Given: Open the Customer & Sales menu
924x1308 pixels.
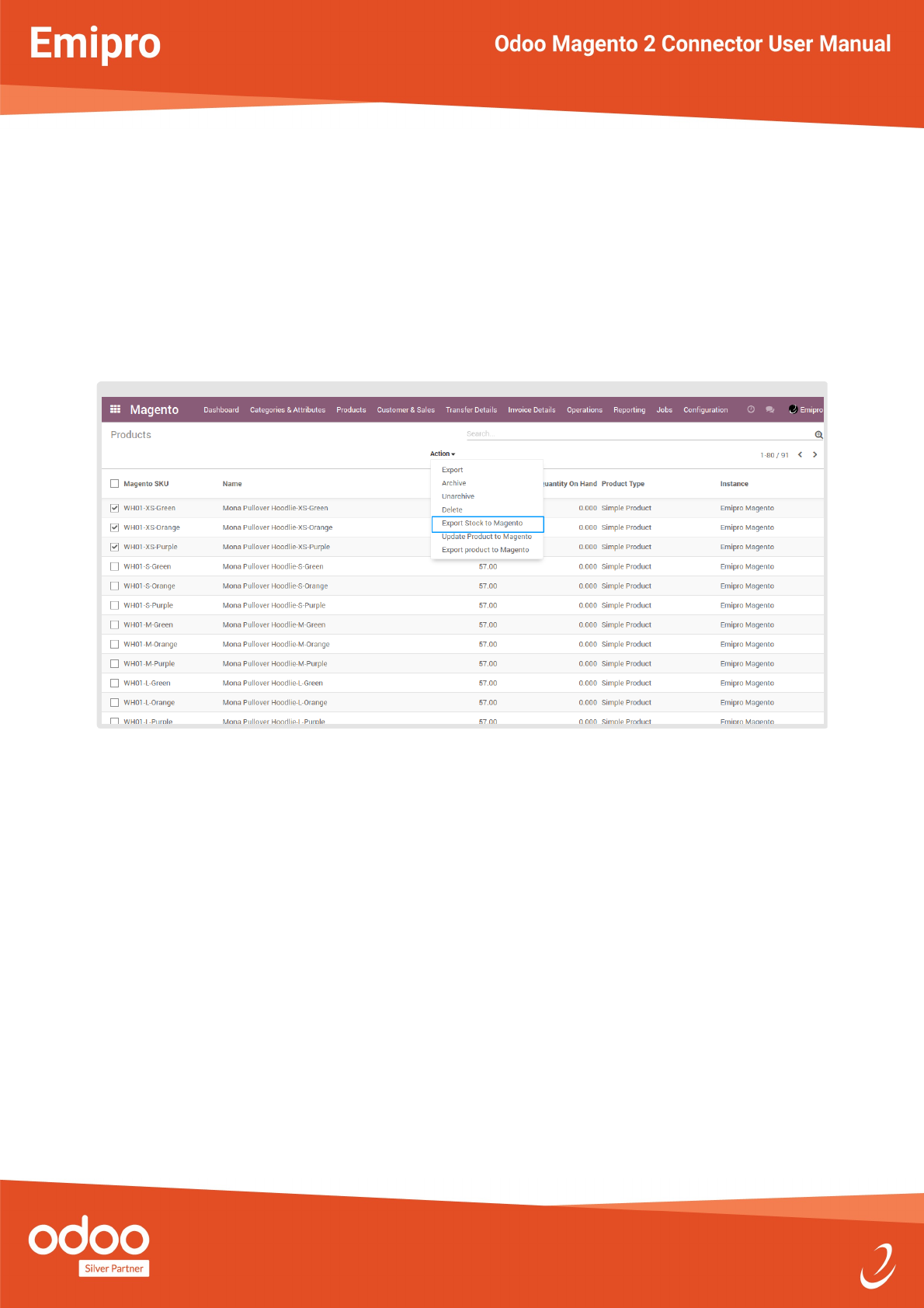Looking at the screenshot, I should 406,410.
